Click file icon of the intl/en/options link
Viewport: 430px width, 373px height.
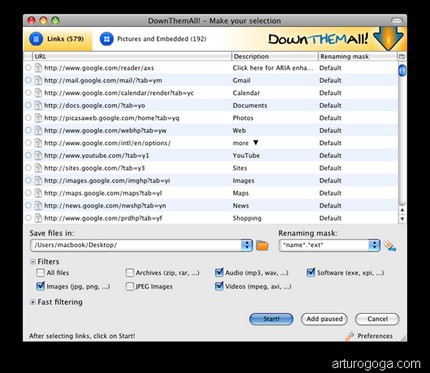pyautogui.click(x=39, y=143)
